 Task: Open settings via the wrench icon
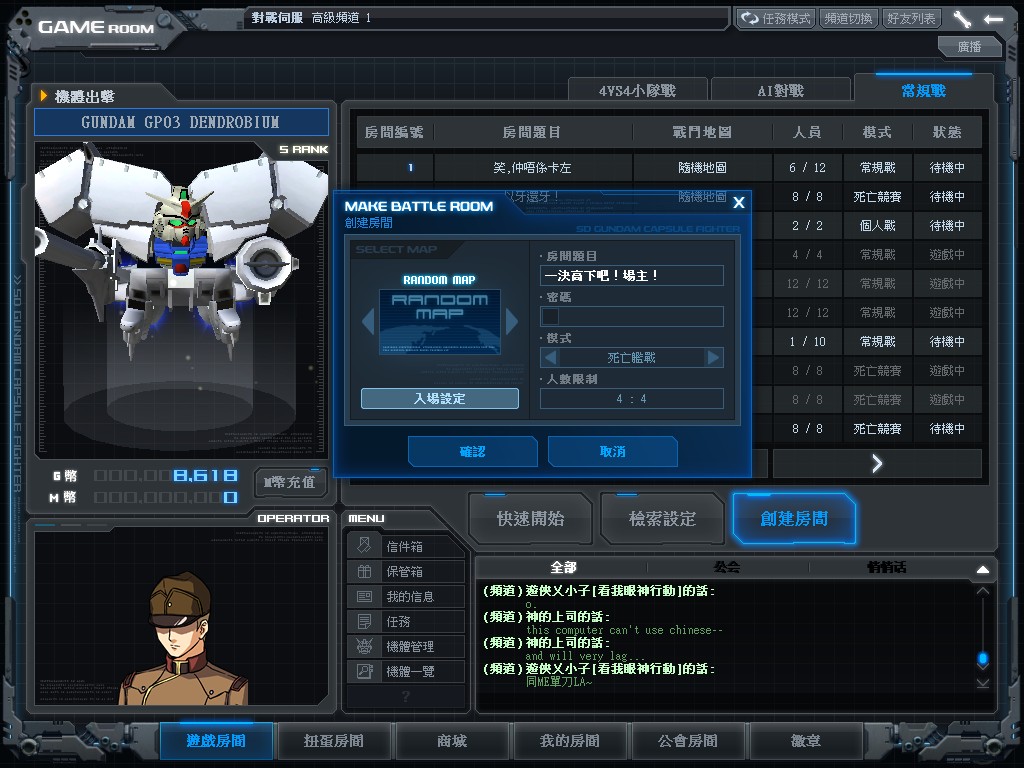coord(962,19)
